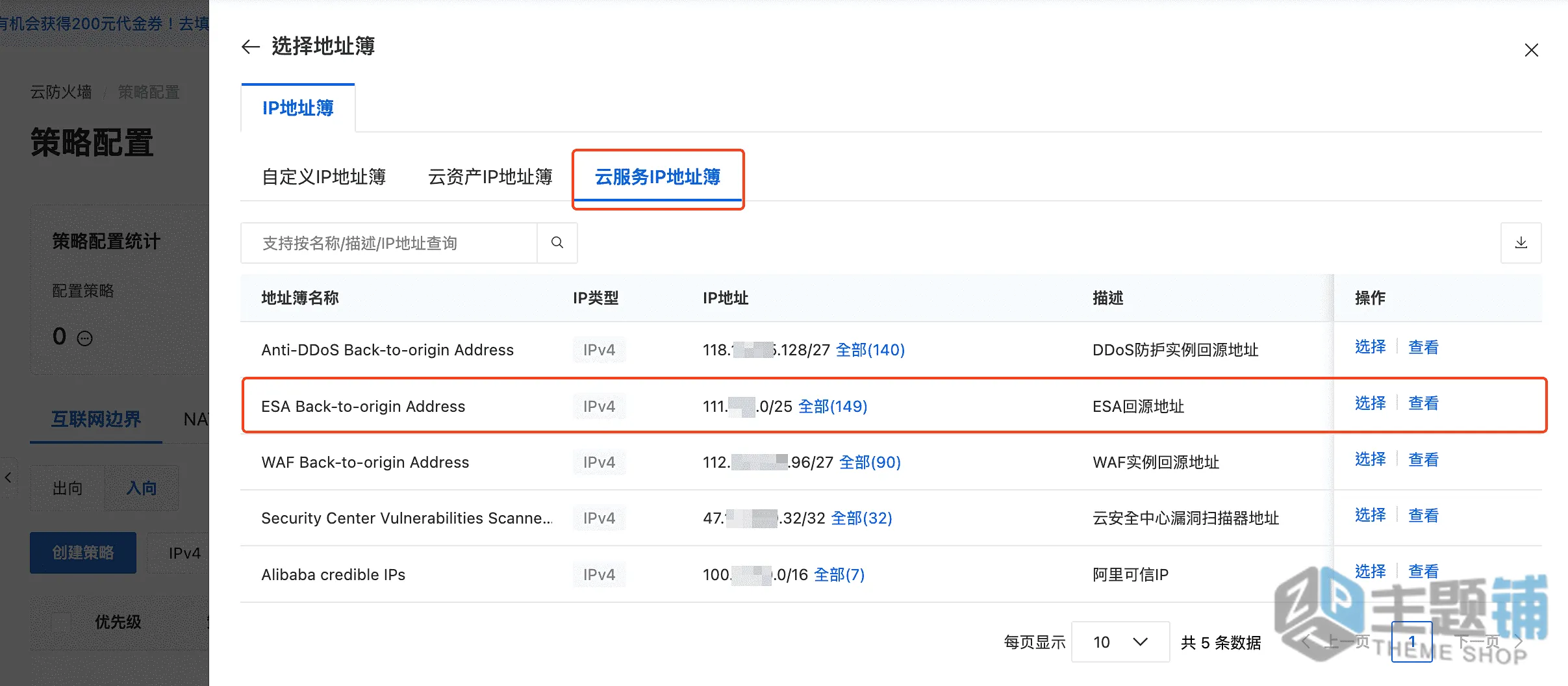Open 全部(90) IP list link

(x=870, y=463)
